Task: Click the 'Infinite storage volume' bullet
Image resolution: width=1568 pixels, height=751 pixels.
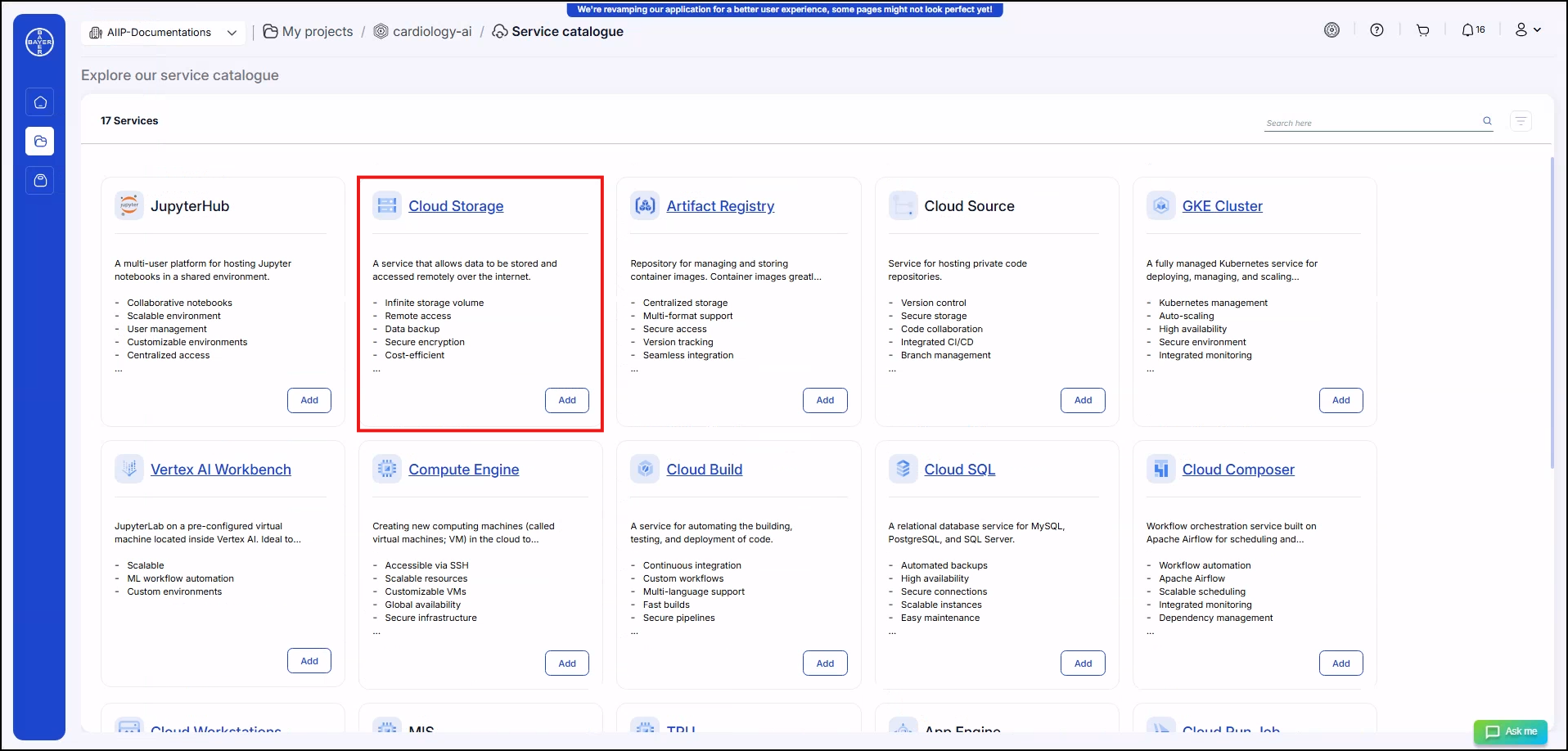Action: 435,303
